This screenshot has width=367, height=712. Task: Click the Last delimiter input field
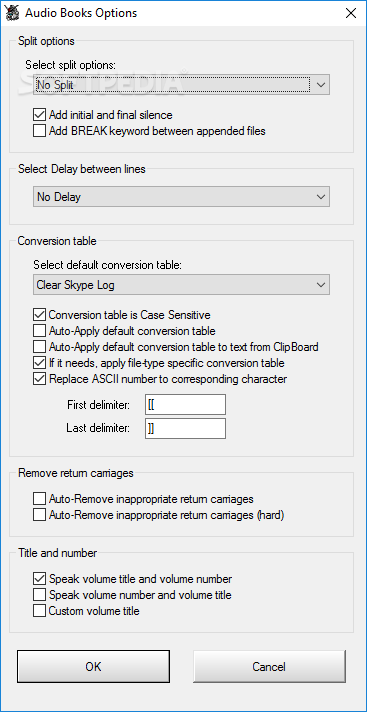tap(185, 428)
